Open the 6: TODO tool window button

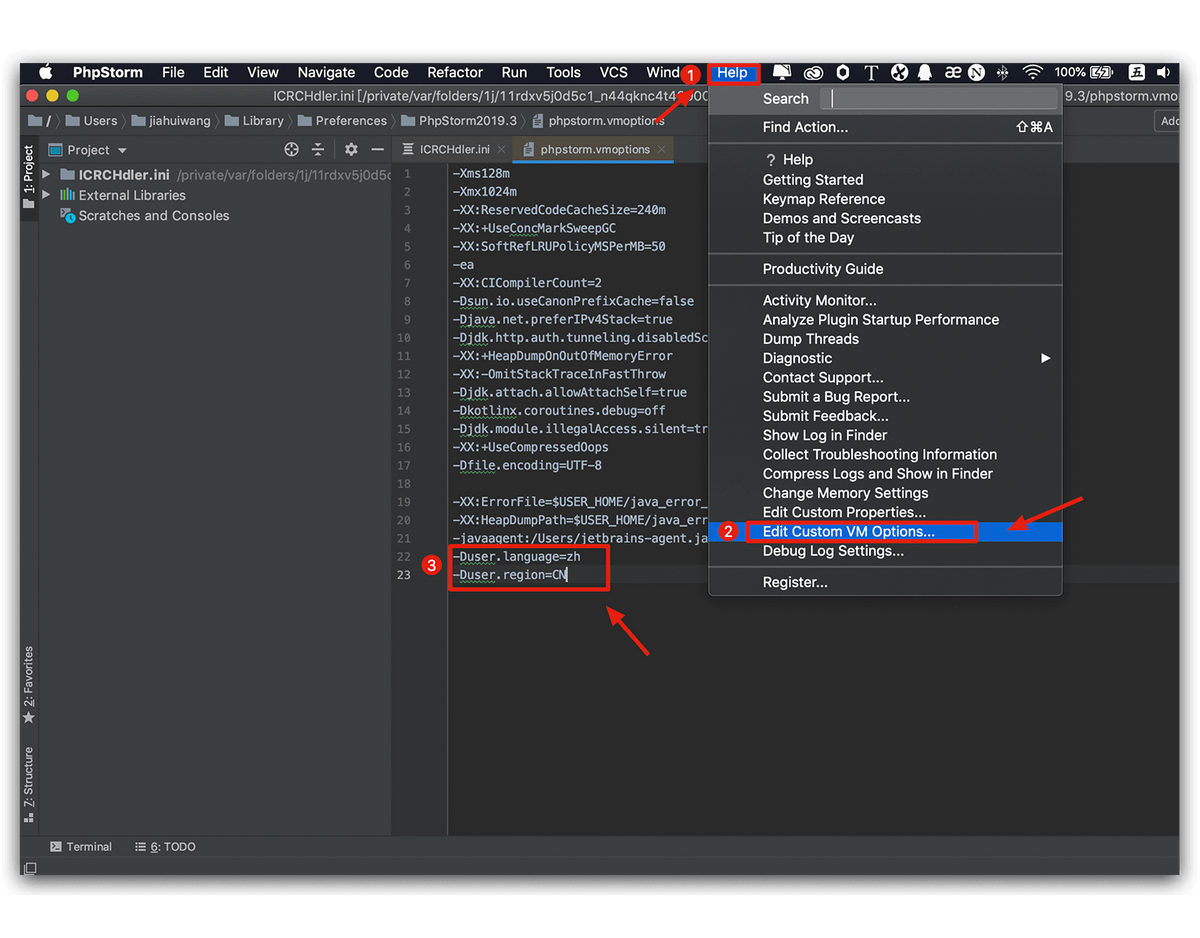click(166, 846)
